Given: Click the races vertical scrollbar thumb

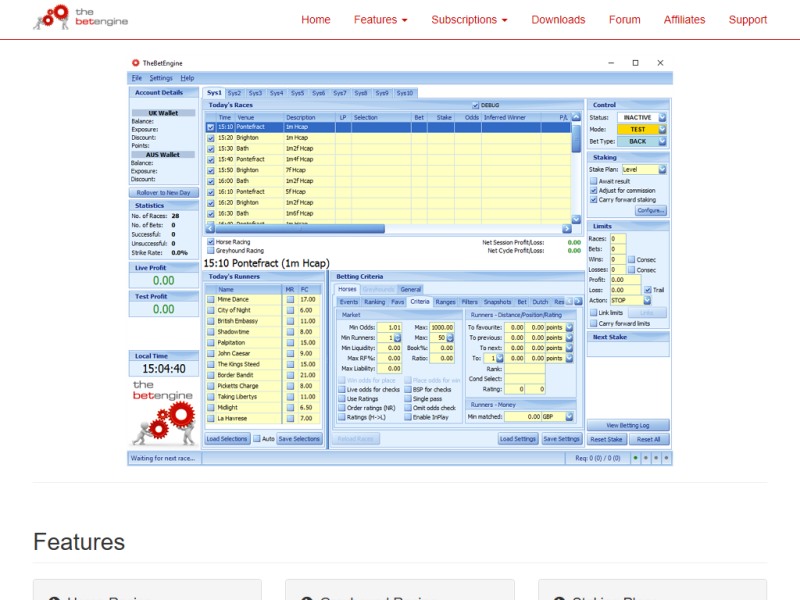Looking at the screenshot, I should coord(576,138).
